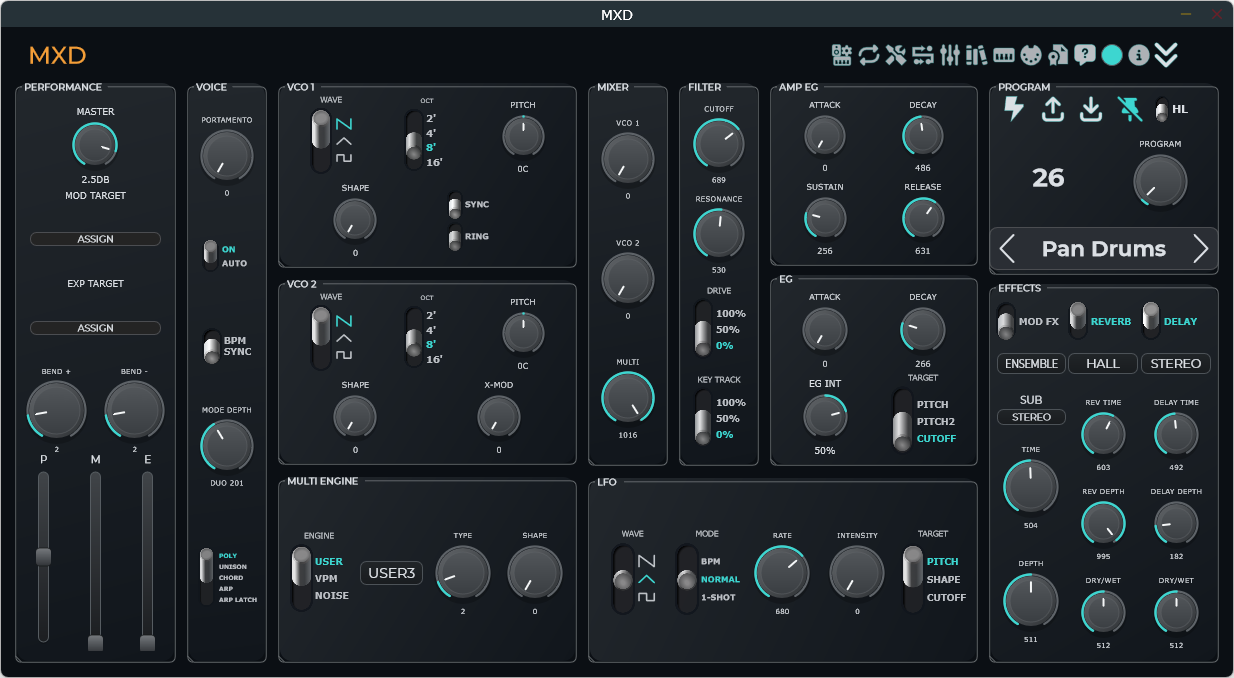Click the MIDI connector icon in toolbar
This screenshot has height=678, width=1234.
click(1031, 54)
